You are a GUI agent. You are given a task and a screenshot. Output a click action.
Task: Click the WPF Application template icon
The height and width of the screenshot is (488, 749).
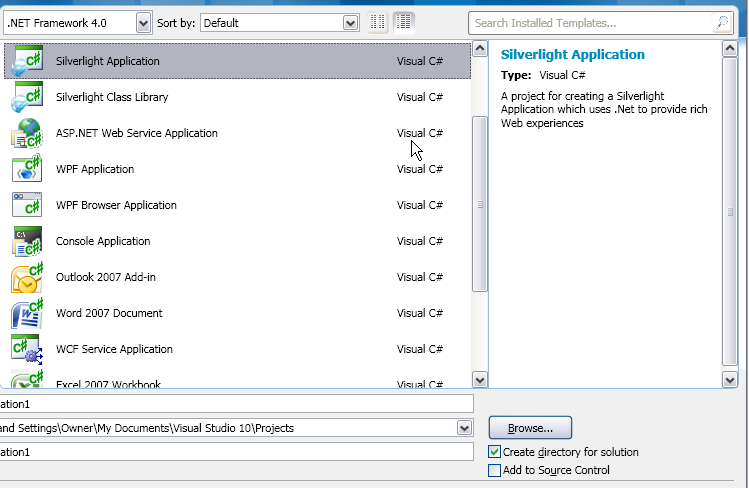(x=27, y=169)
